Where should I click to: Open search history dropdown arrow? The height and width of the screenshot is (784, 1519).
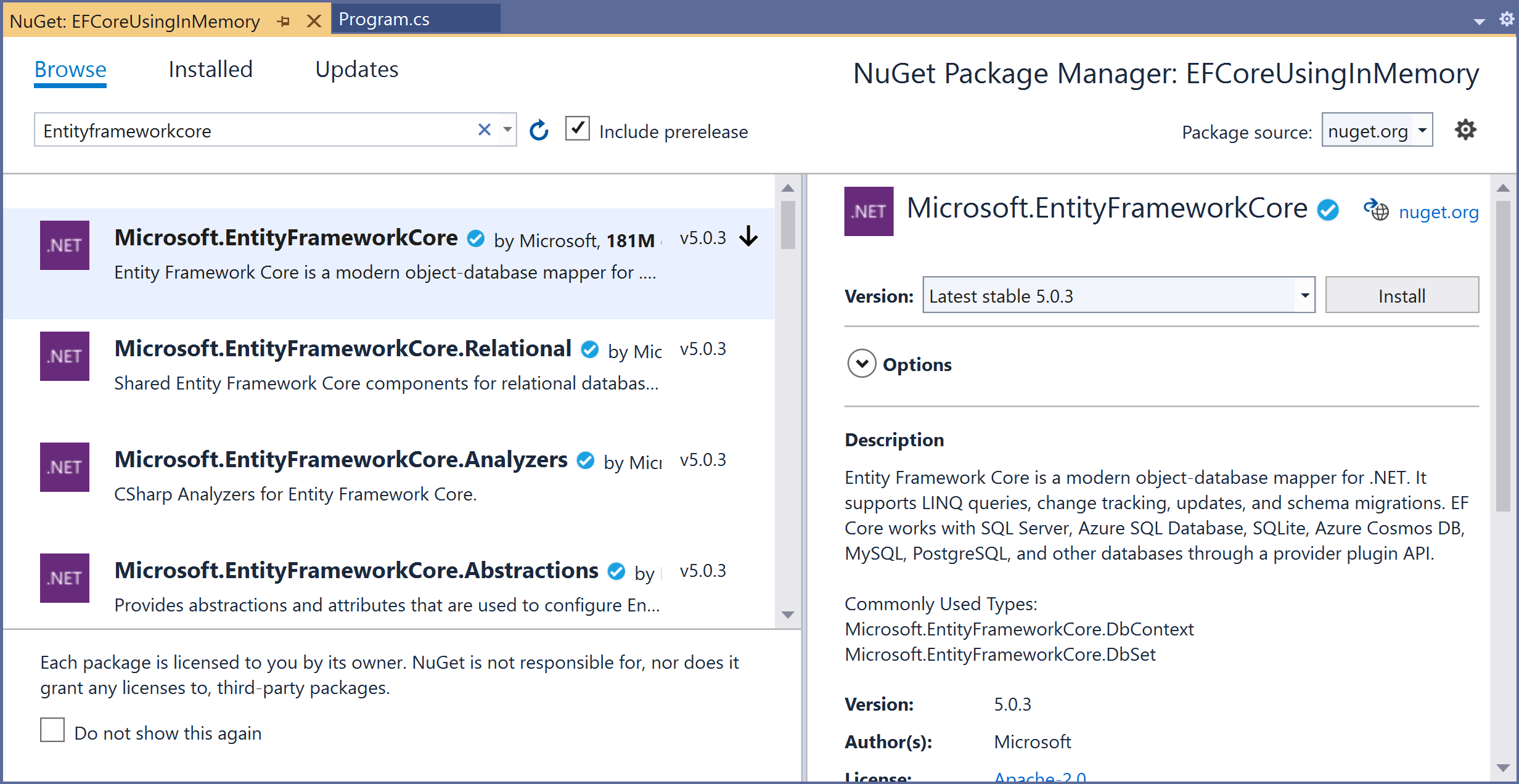pyautogui.click(x=507, y=130)
